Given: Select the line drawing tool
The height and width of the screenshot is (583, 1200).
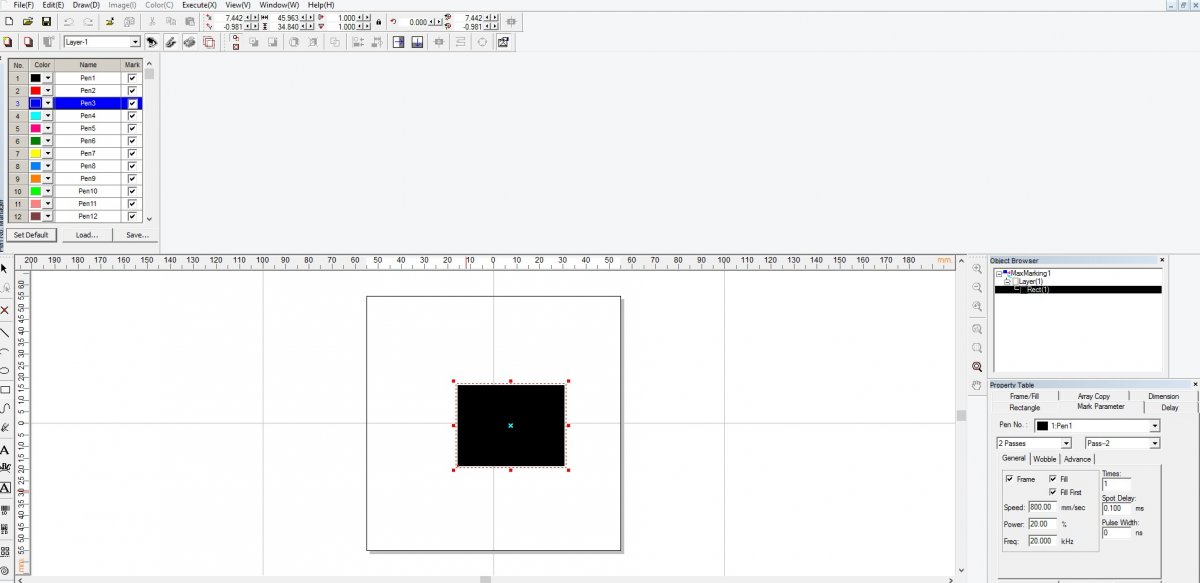Looking at the screenshot, I should [5, 332].
